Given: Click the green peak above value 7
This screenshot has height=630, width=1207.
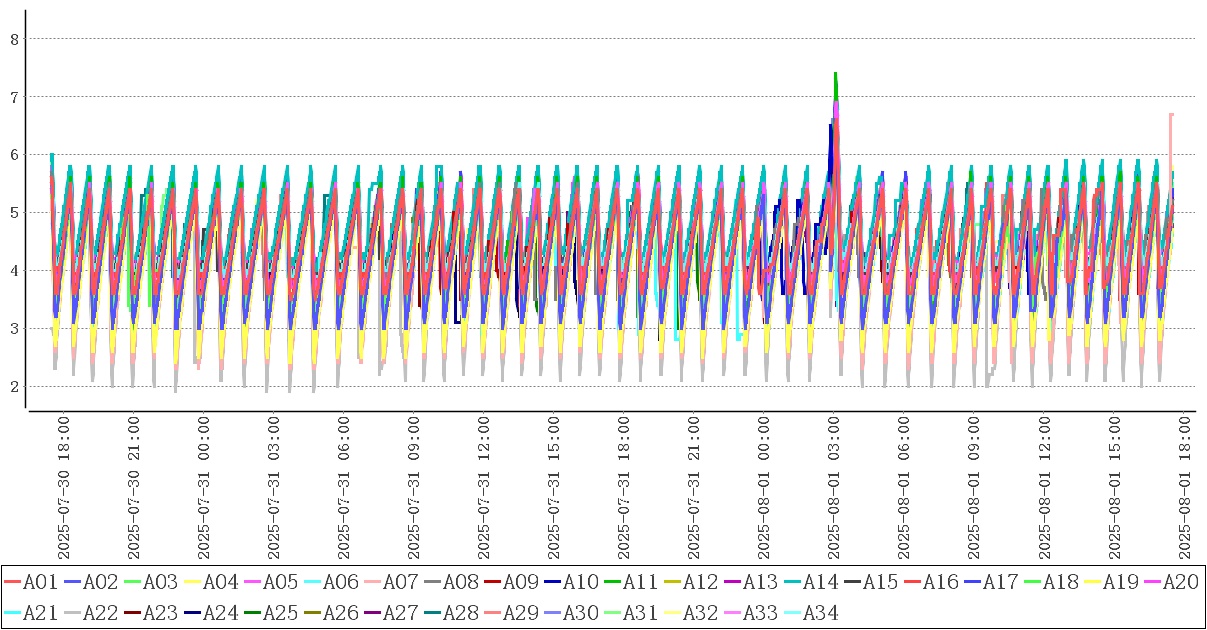Looking at the screenshot, I should (x=835, y=75).
